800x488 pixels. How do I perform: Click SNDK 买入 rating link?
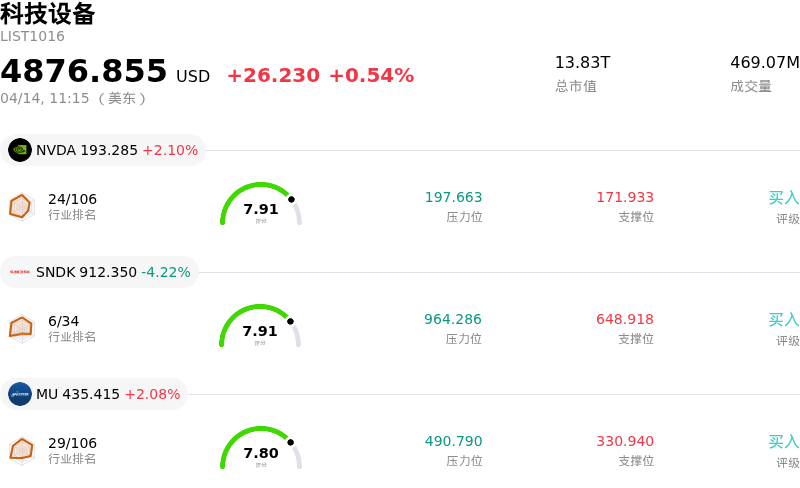point(783,320)
